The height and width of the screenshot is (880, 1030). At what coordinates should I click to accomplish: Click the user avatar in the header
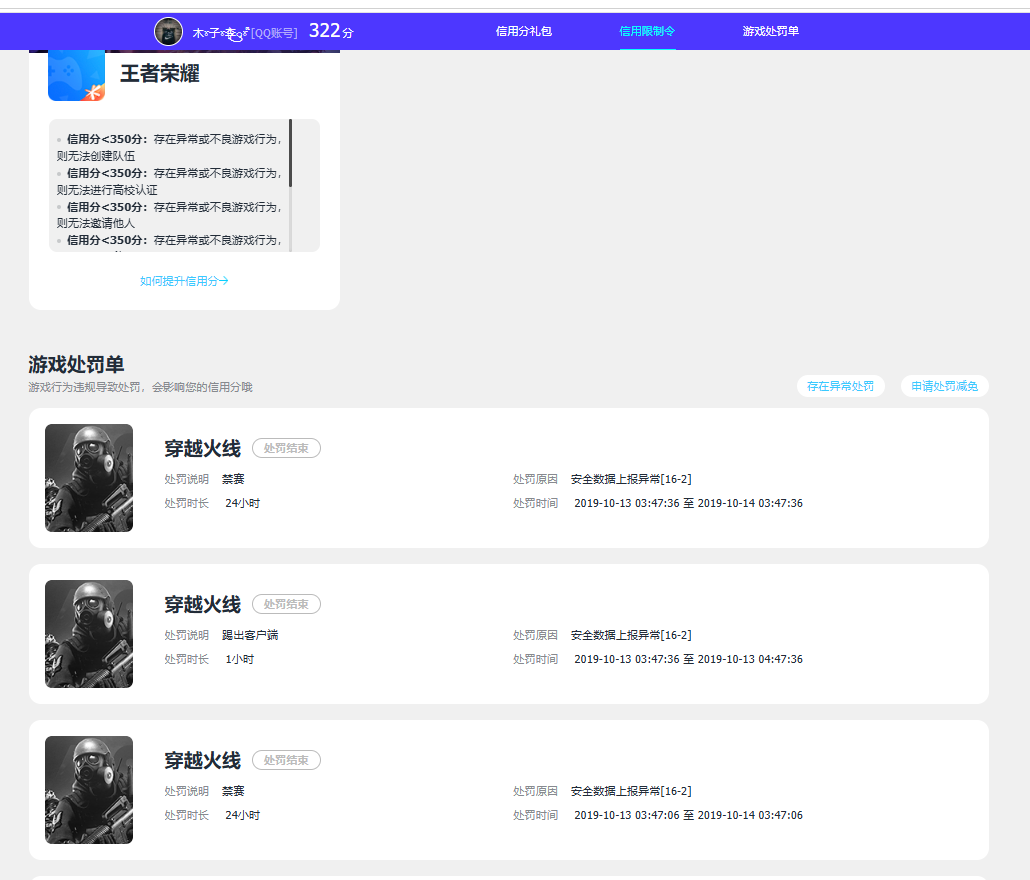(168, 32)
